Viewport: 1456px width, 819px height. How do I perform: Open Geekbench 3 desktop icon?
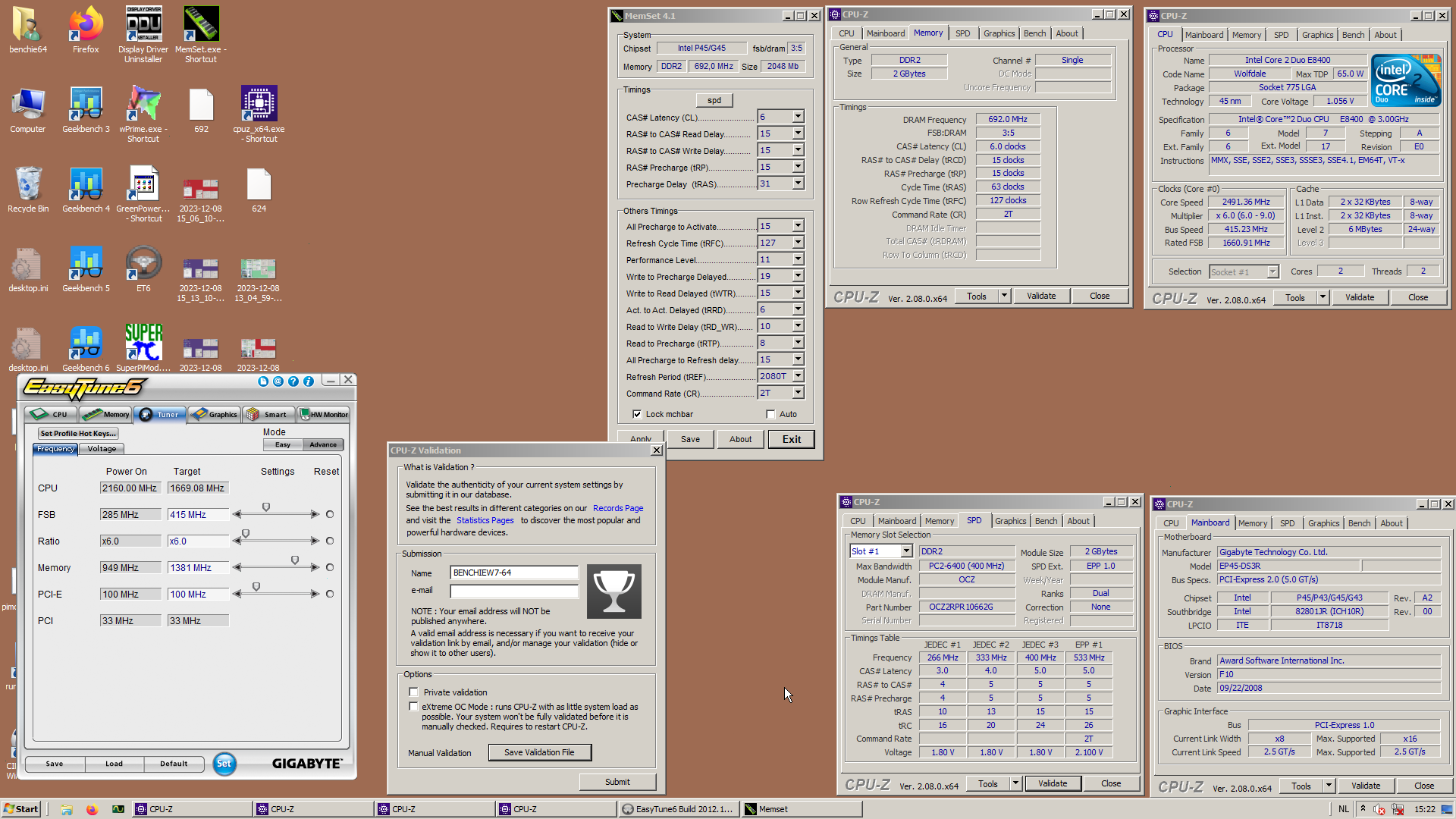pyautogui.click(x=86, y=110)
